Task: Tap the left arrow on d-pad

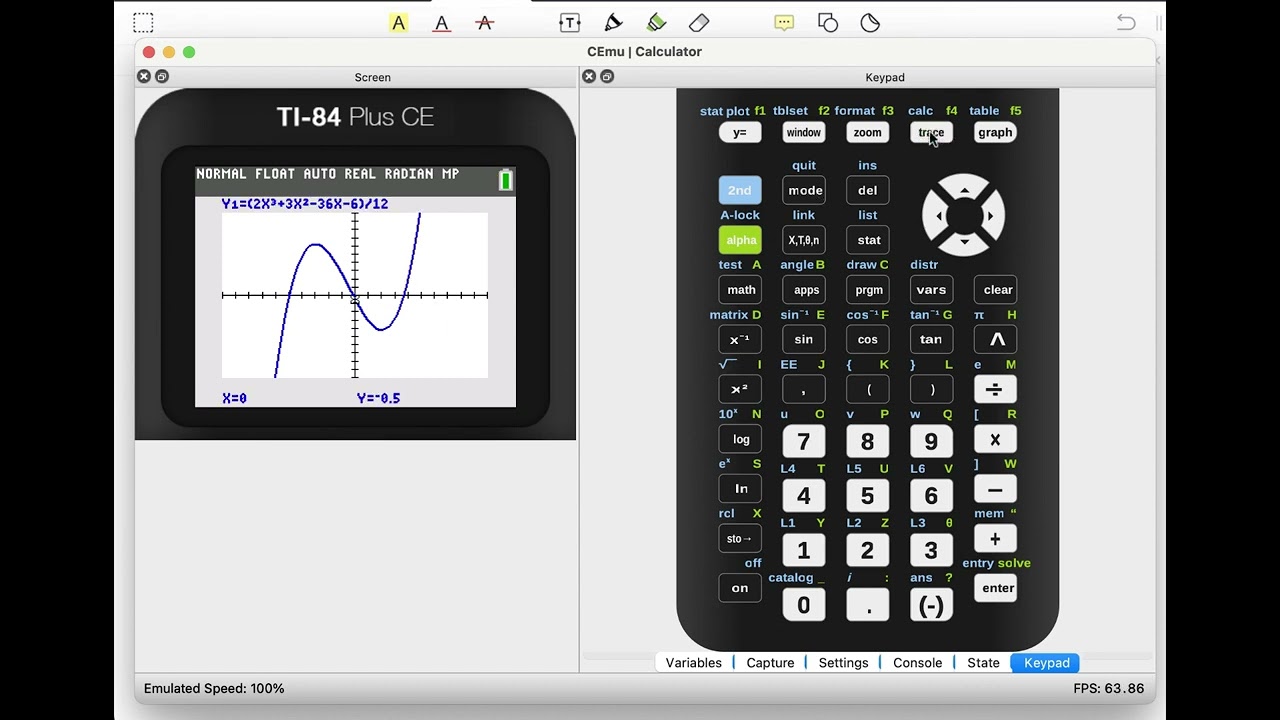Action: pyautogui.click(x=938, y=215)
